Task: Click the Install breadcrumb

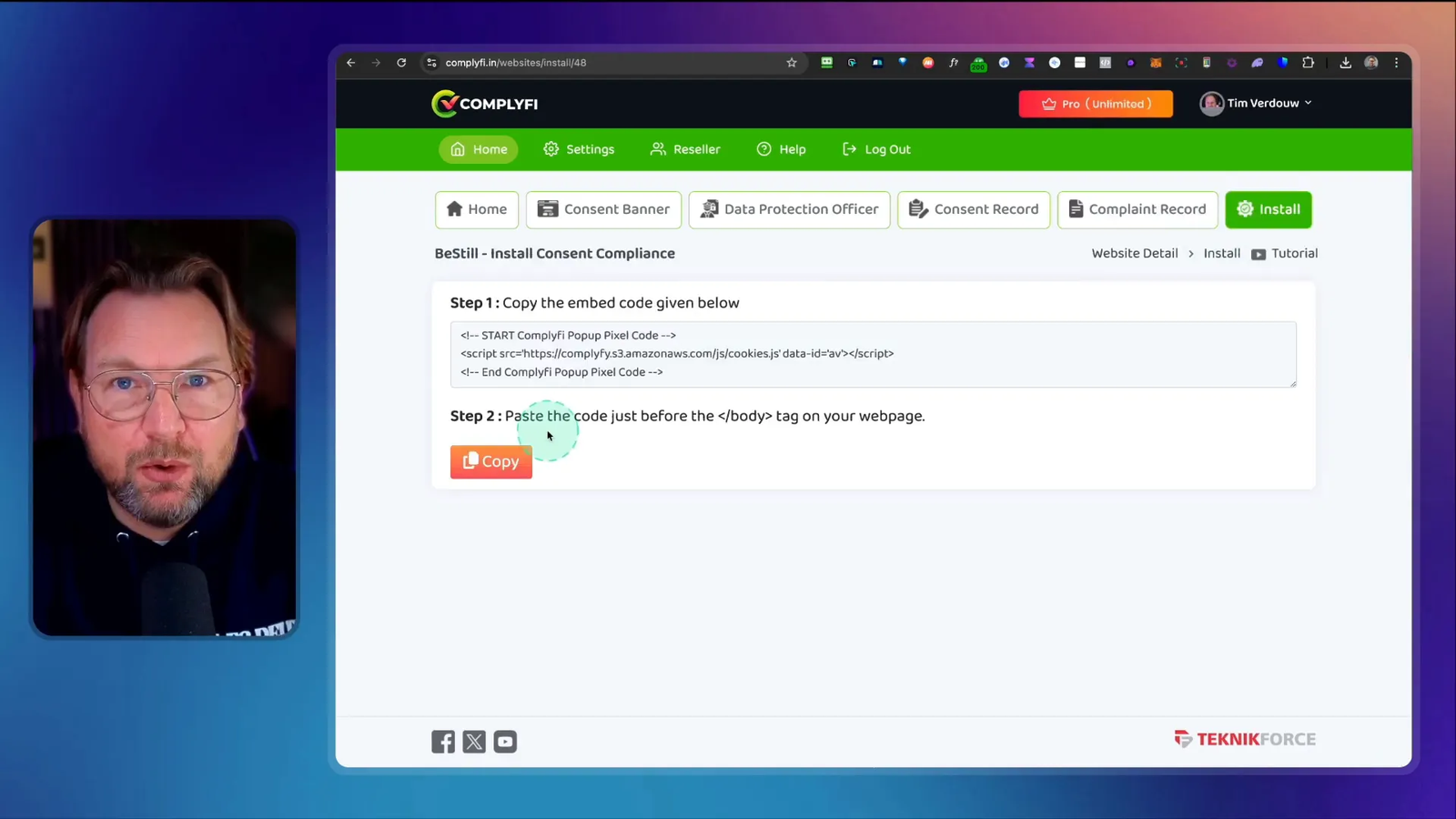Action: click(1221, 254)
